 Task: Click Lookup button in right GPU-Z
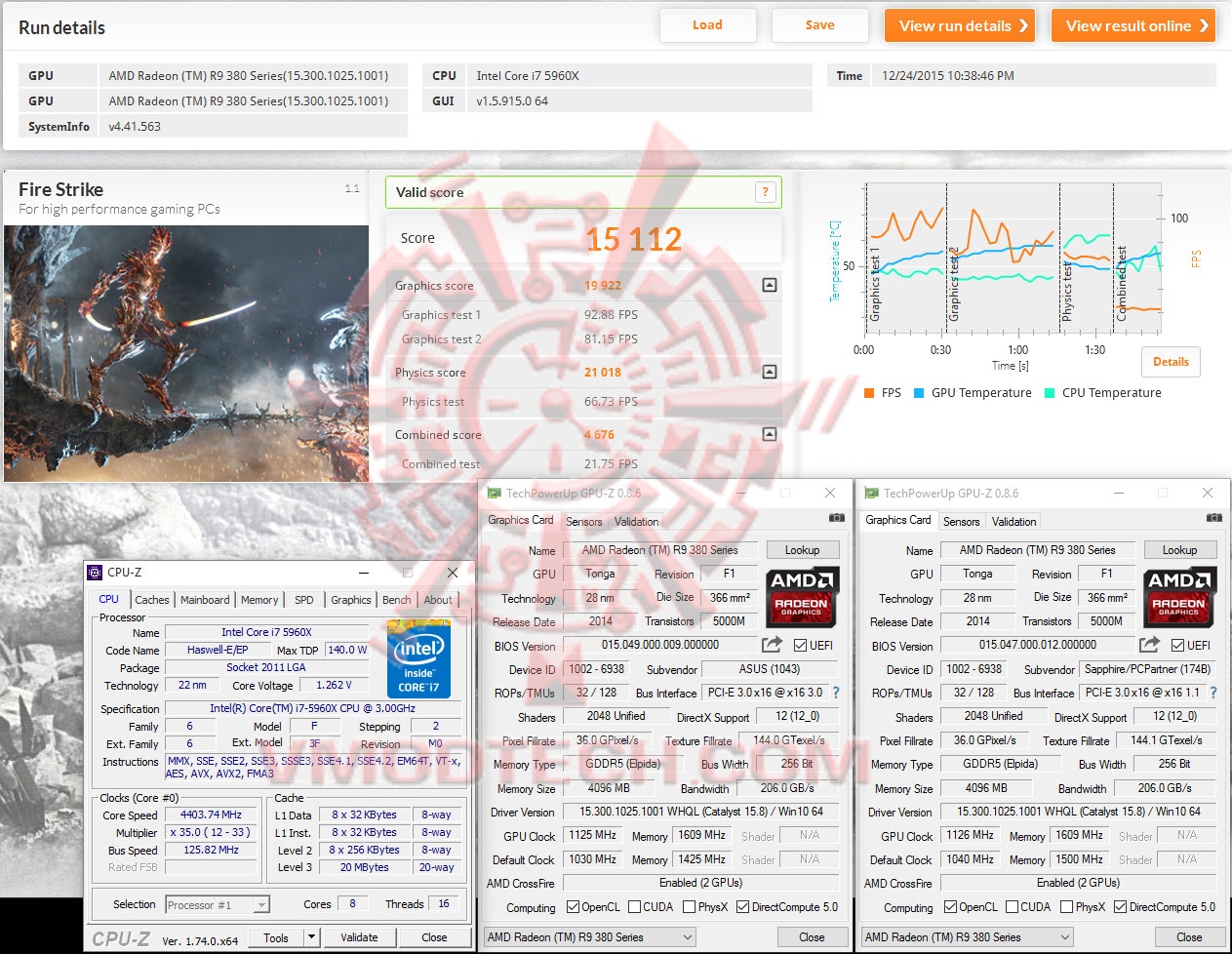pos(1179,550)
